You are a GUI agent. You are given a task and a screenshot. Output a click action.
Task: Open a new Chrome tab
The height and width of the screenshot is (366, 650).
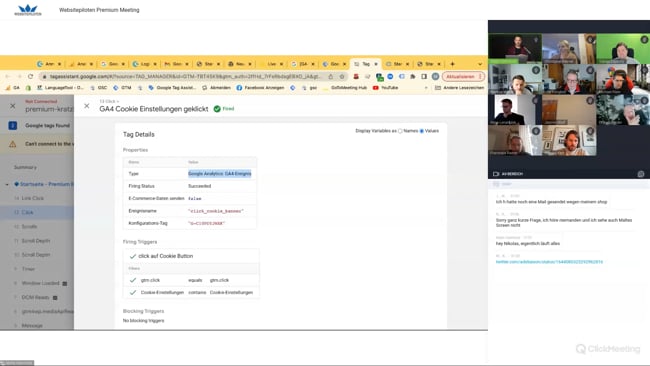452,64
